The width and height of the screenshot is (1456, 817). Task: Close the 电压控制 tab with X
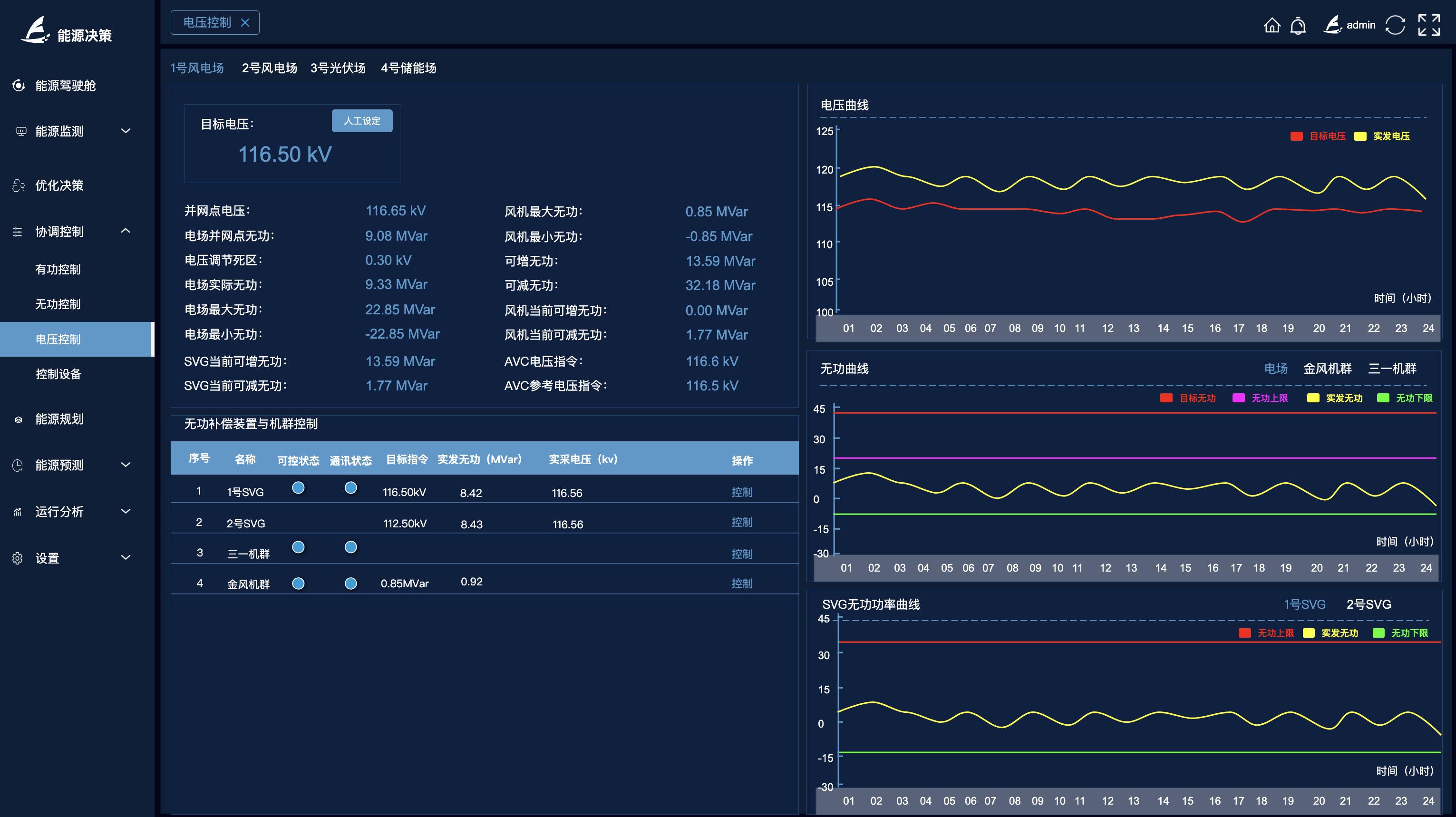click(245, 23)
